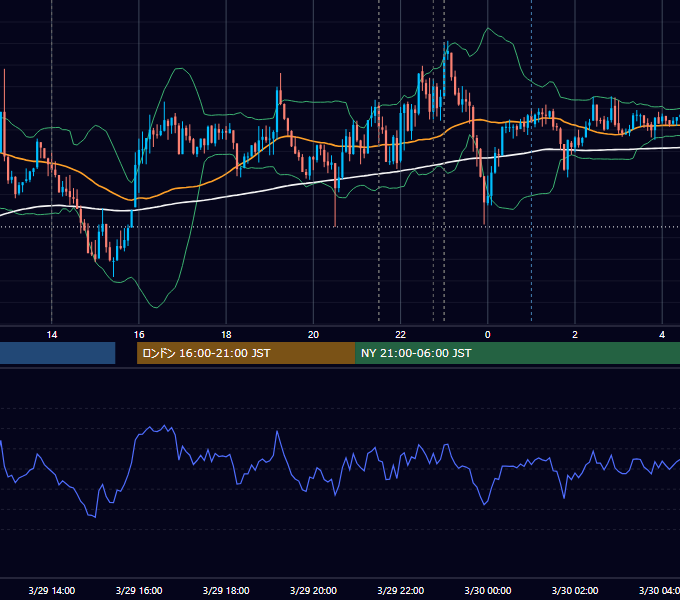Click the 3/30 02:00 date label

pos(575,590)
